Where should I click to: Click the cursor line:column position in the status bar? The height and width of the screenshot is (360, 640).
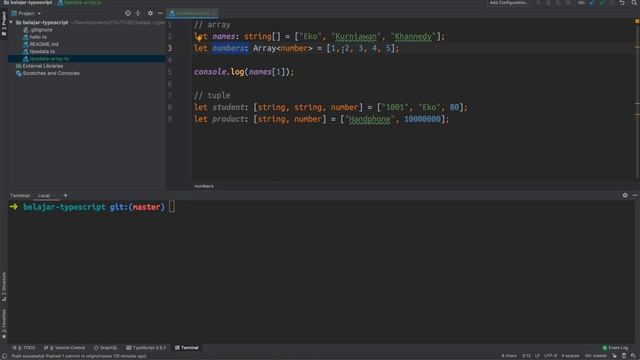click(x=526, y=356)
